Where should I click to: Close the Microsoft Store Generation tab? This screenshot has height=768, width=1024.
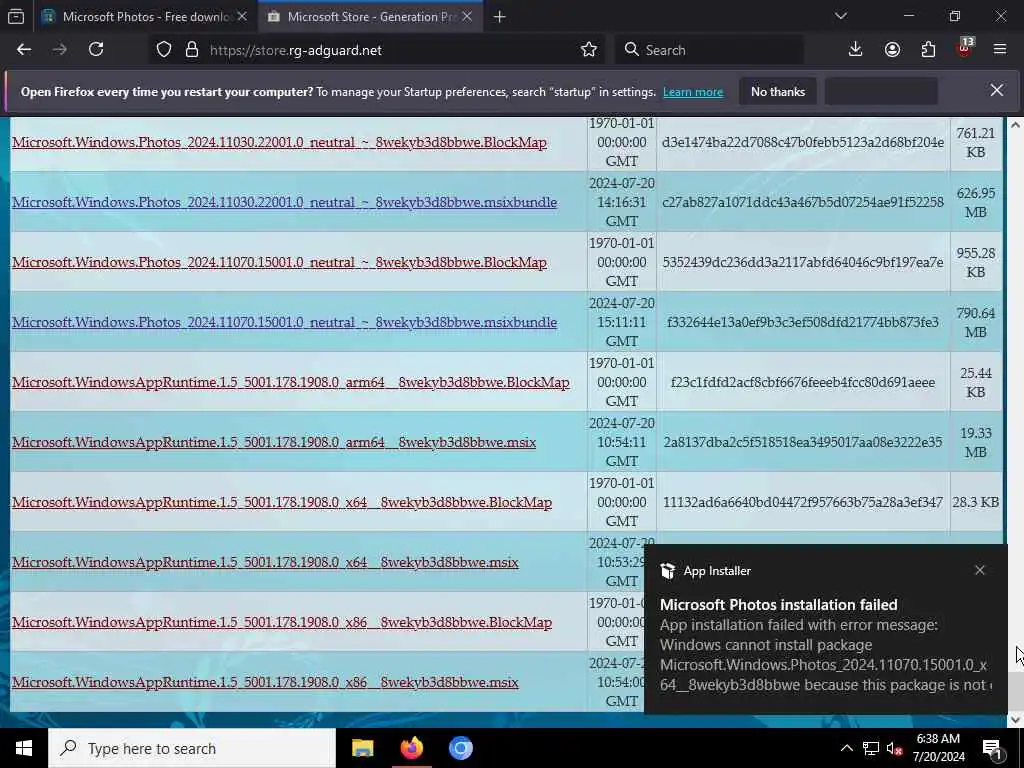467,16
